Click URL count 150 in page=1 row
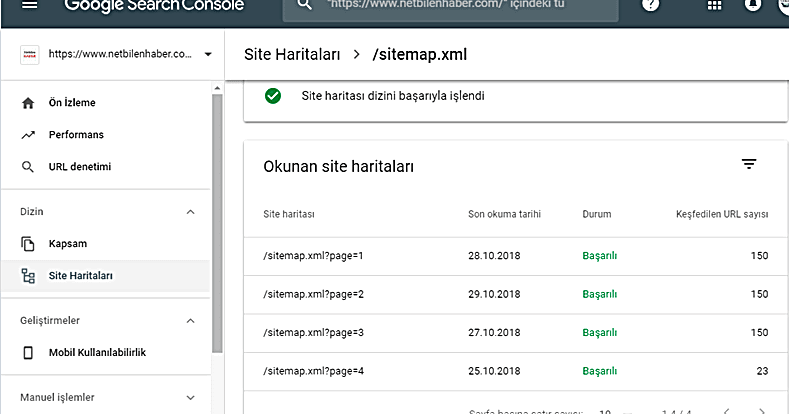This screenshot has width=789, height=414. pos(759,256)
